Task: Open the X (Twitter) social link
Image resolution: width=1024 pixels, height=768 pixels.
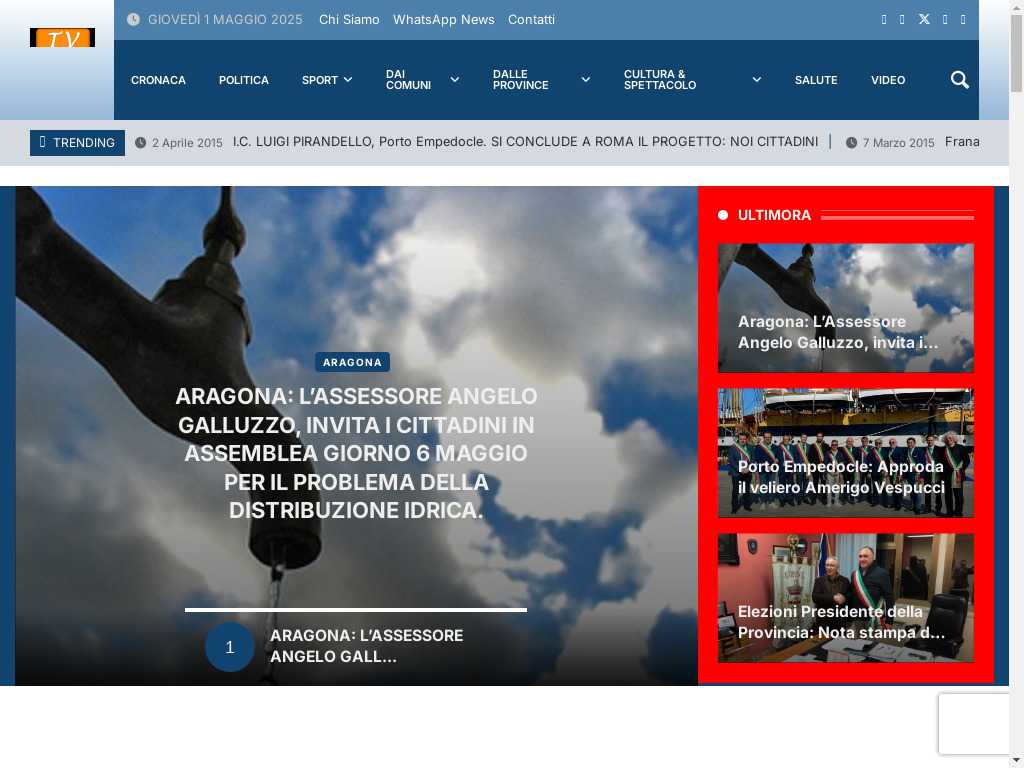Action: tap(923, 19)
